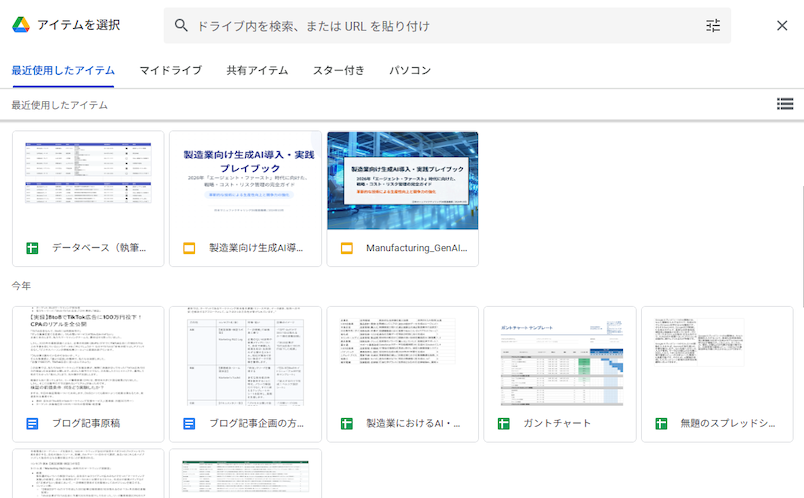This screenshot has height=498, width=804.
Task: Click the Sheets icon for ガントチャート
Action: click(x=504, y=424)
